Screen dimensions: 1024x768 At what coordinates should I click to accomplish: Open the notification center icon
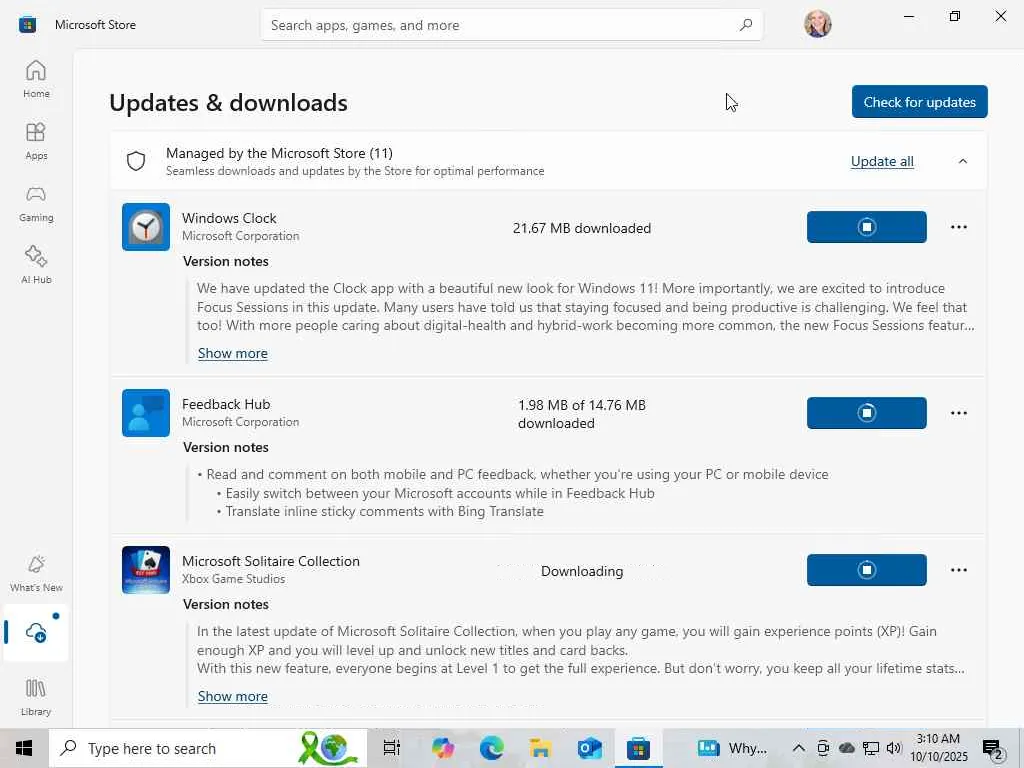[992, 749]
